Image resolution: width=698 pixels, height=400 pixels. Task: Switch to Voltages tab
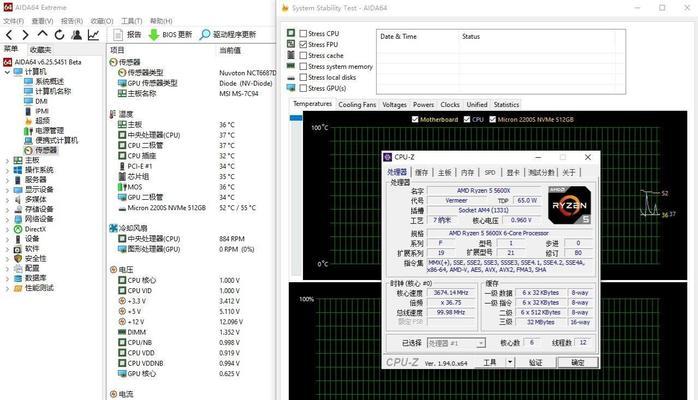394,105
